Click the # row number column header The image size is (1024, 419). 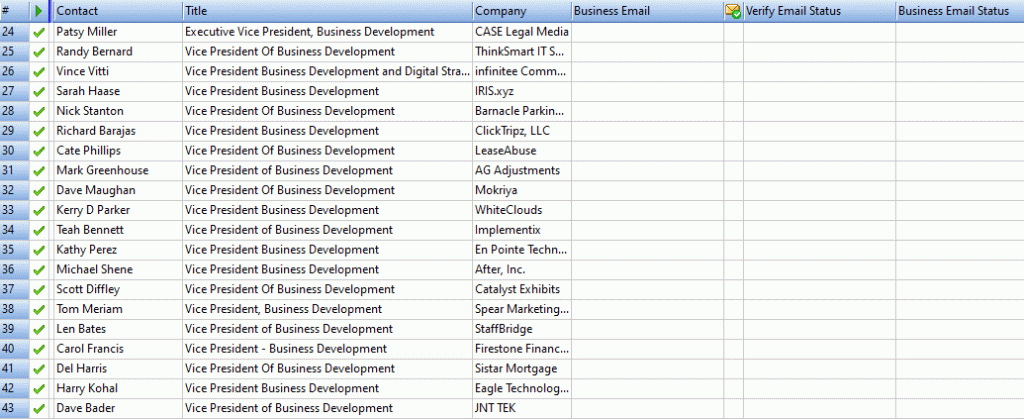[x=14, y=11]
